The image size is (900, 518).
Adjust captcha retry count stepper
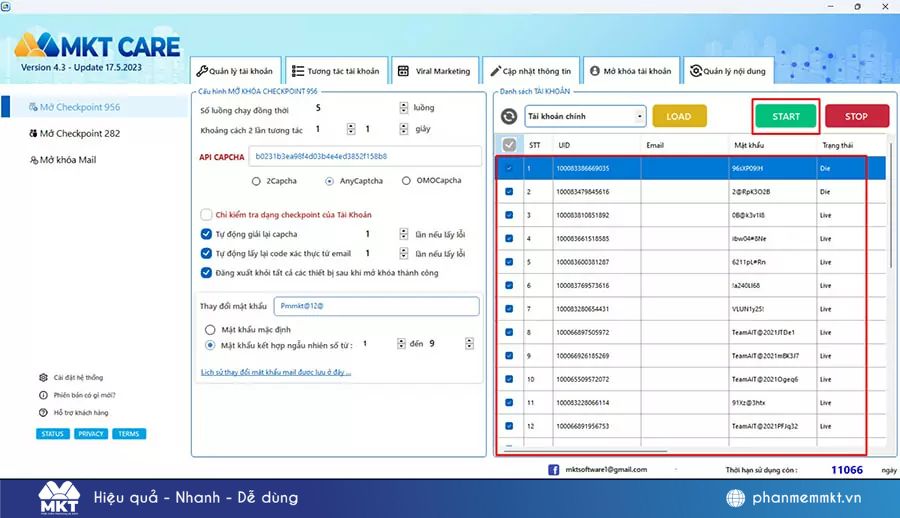click(x=404, y=234)
